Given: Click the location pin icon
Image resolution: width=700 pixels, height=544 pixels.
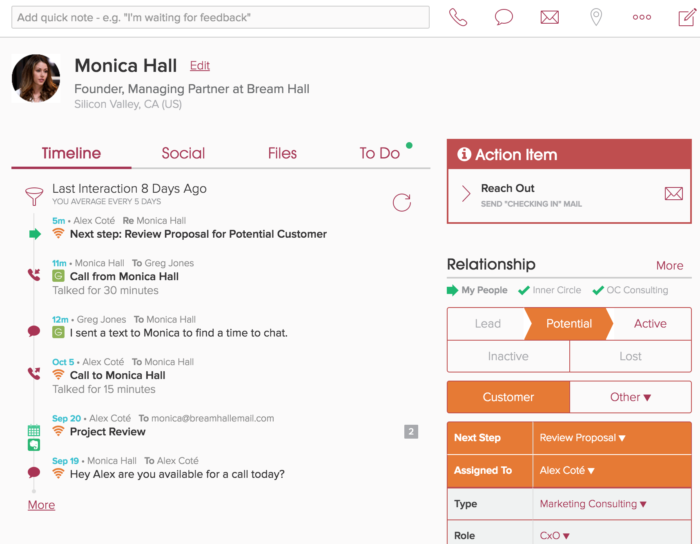Looking at the screenshot, I should tap(596, 17).
